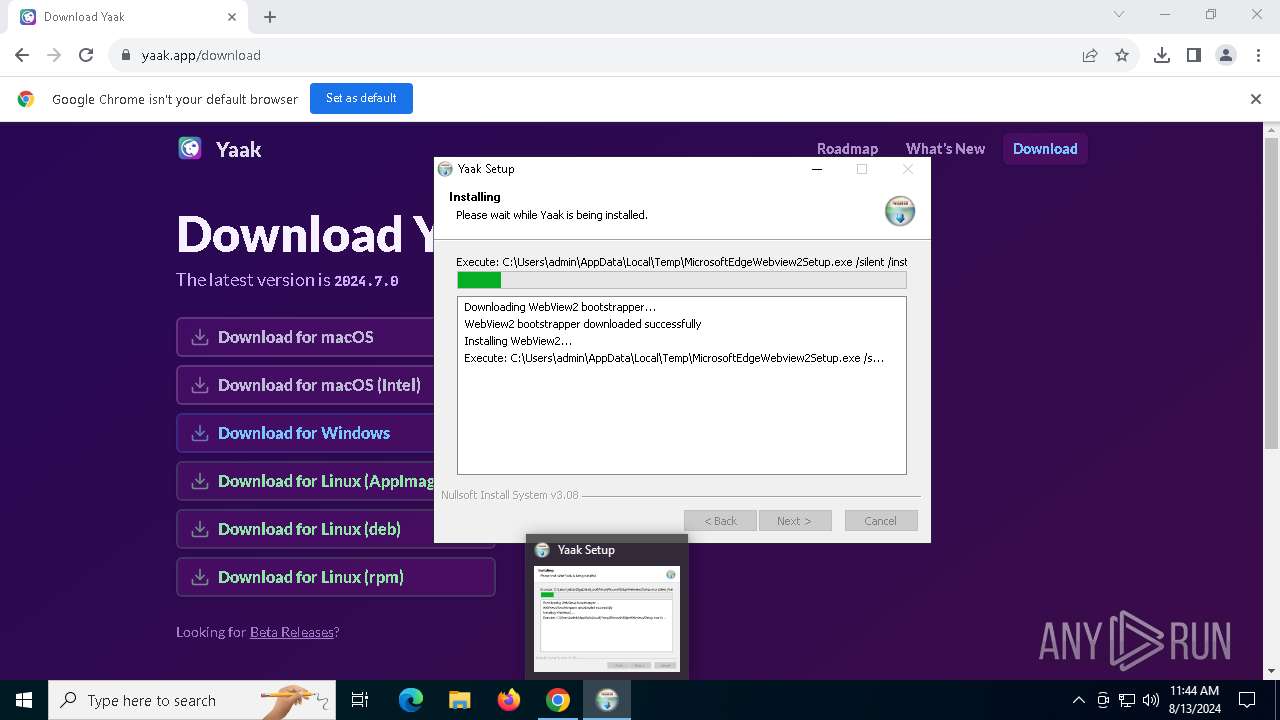Viewport: 1280px width, 720px height.
Task: Switch to Chrome on the taskbar
Action: (x=558, y=700)
